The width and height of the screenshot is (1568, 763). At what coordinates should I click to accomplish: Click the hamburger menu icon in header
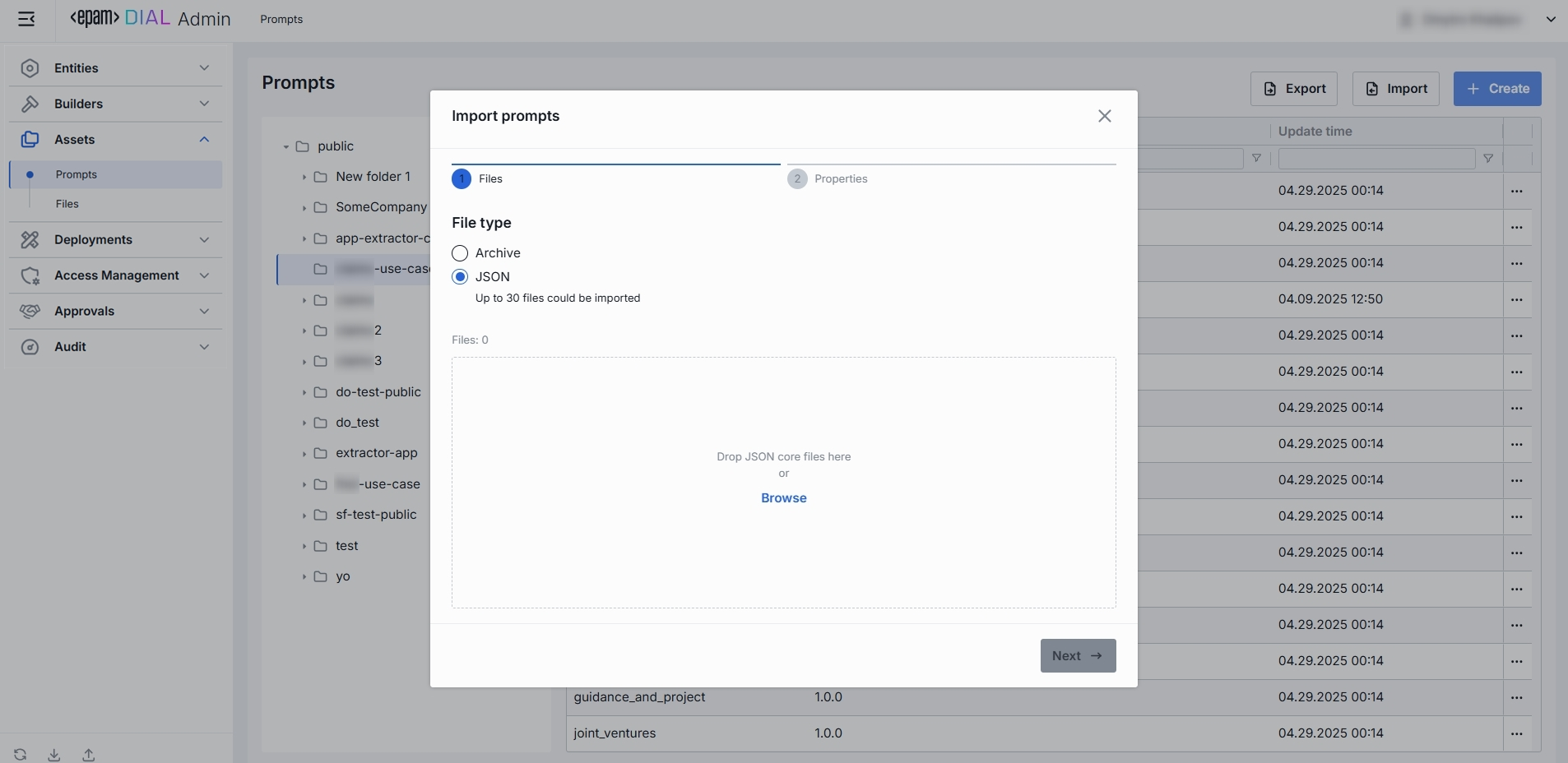(26, 19)
